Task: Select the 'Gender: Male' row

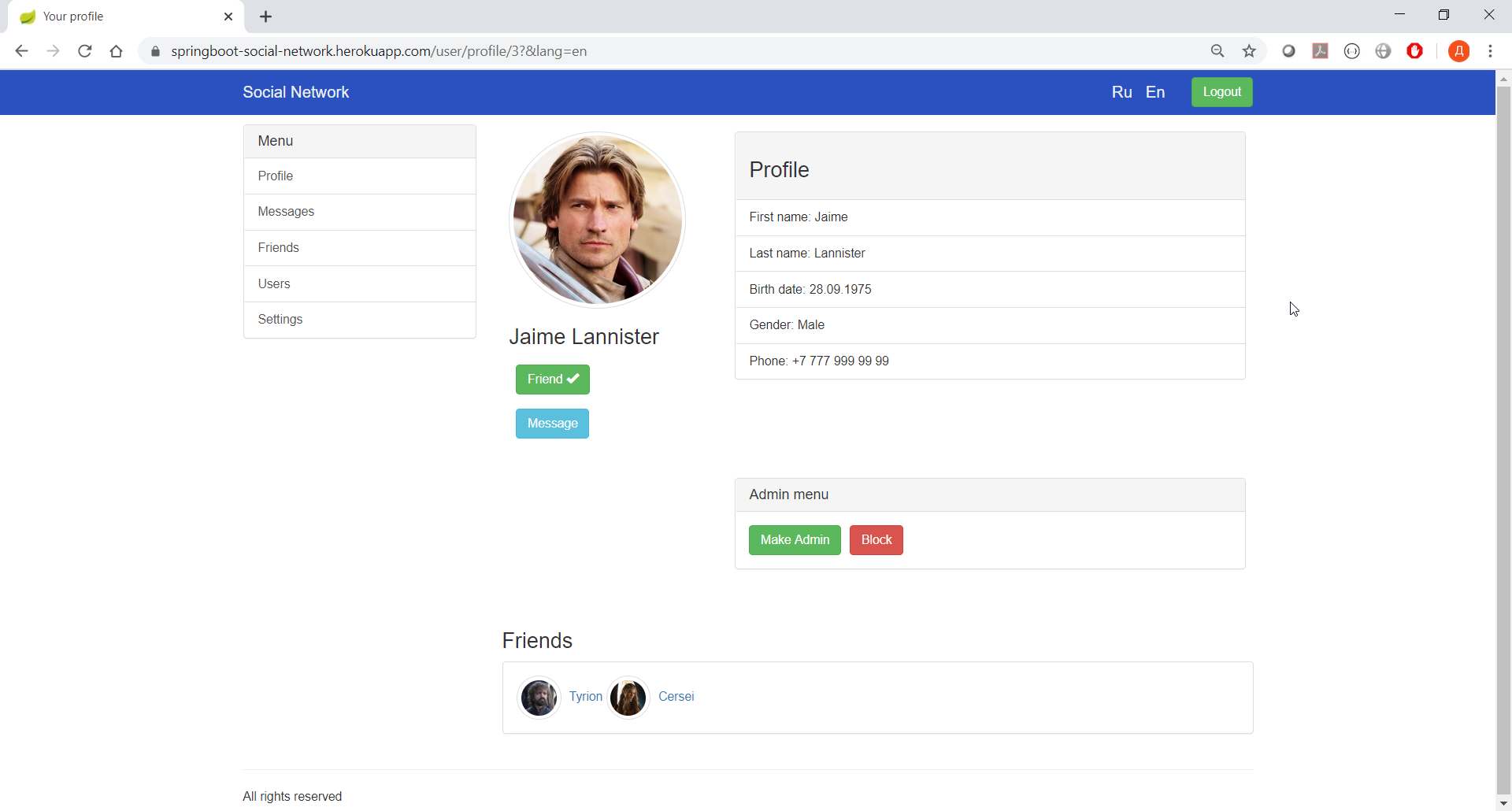Action: (x=990, y=325)
